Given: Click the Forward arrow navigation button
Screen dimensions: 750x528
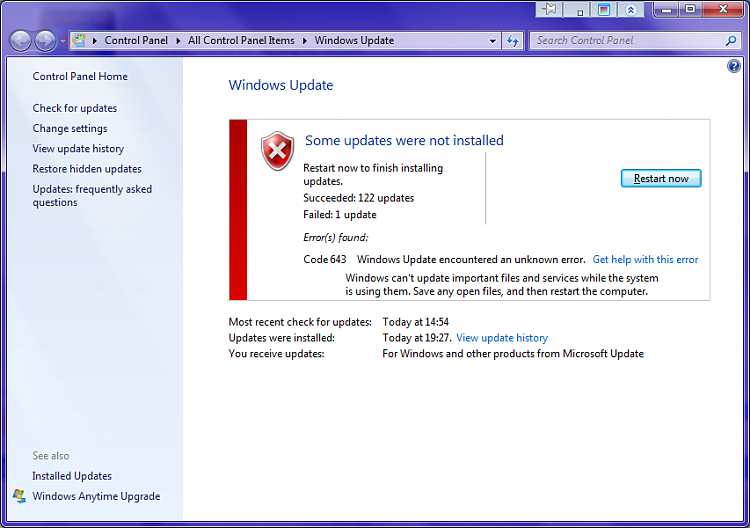Looking at the screenshot, I should pos(45,41).
